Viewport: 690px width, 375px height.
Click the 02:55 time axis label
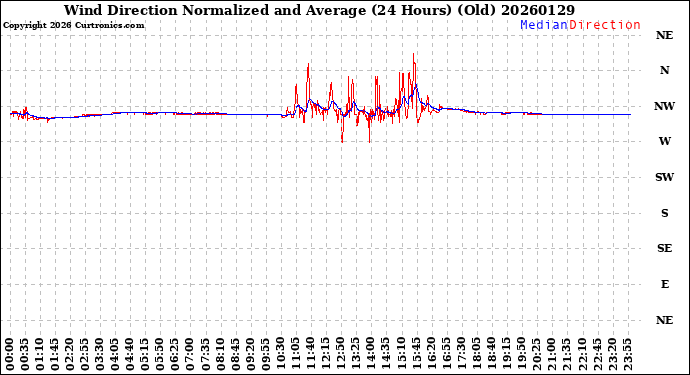[85, 355]
